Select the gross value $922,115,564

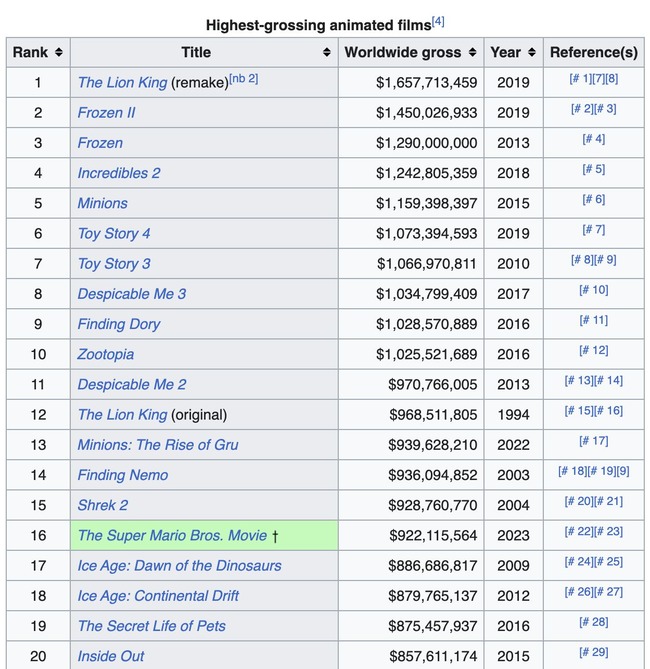coord(433,535)
